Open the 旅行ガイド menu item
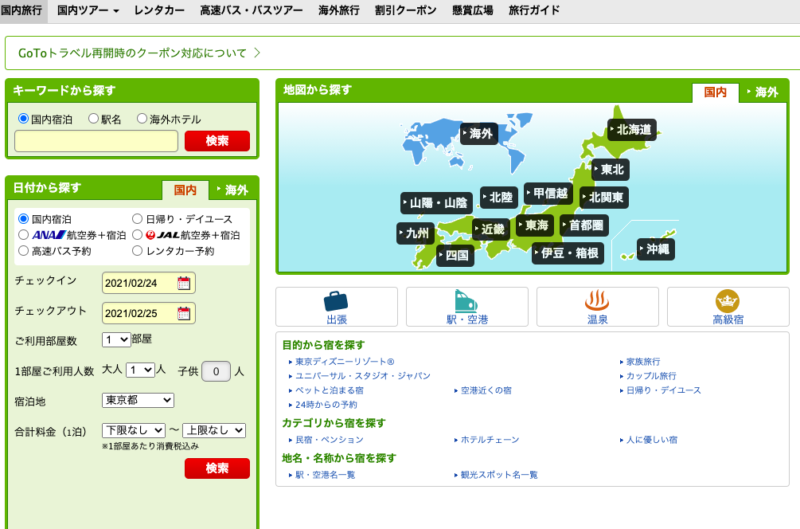The width and height of the screenshot is (800, 529). (x=534, y=10)
